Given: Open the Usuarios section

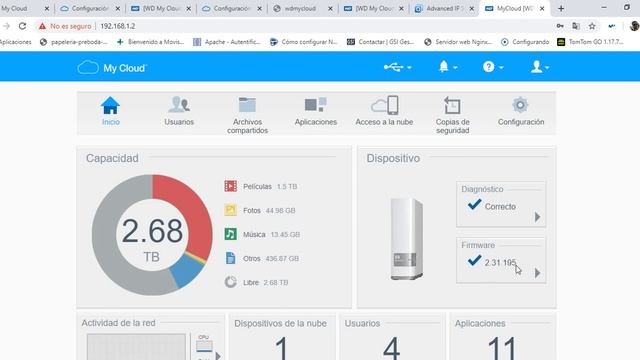Looking at the screenshot, I should click(179, 111).
